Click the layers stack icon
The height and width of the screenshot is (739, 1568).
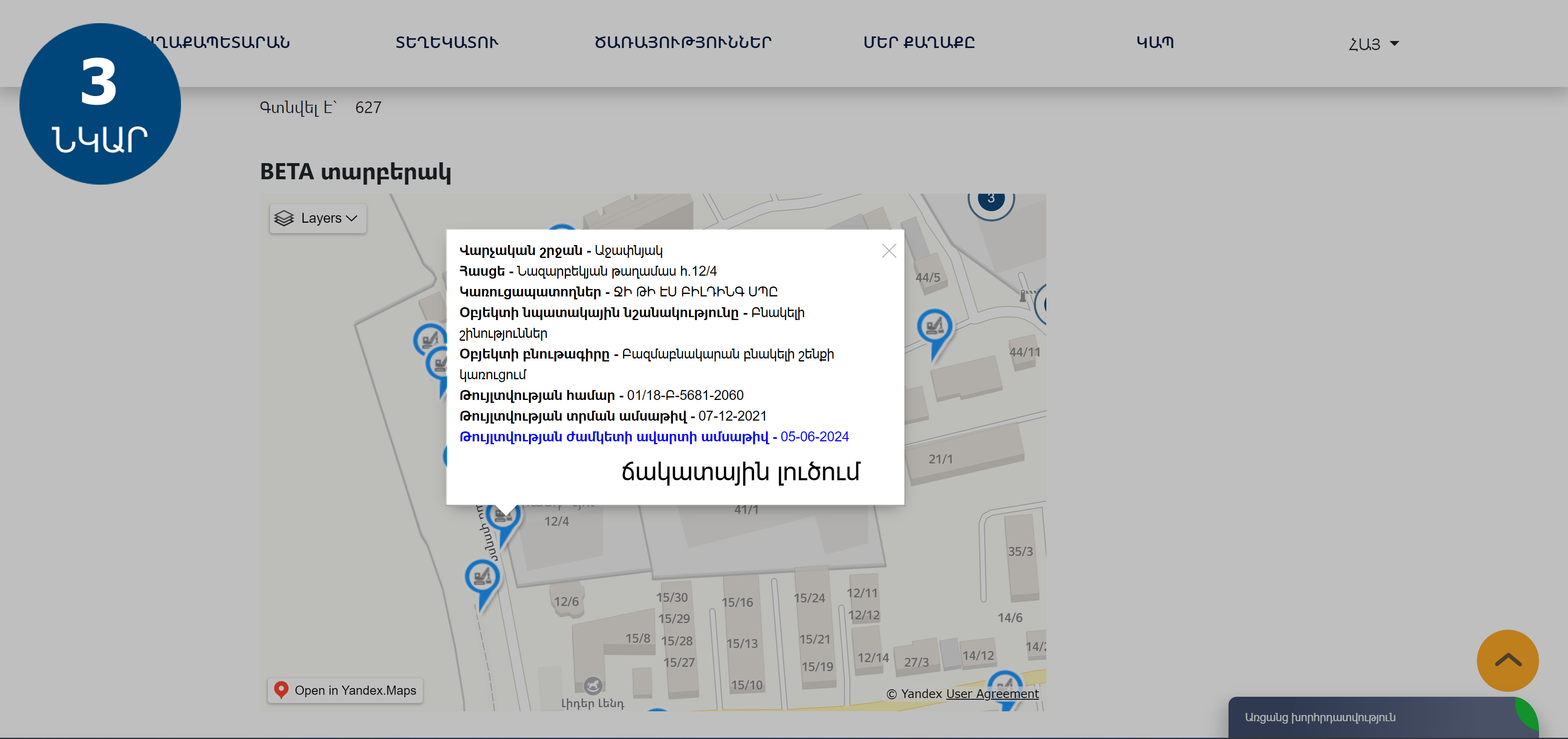[x=284, y=218]
